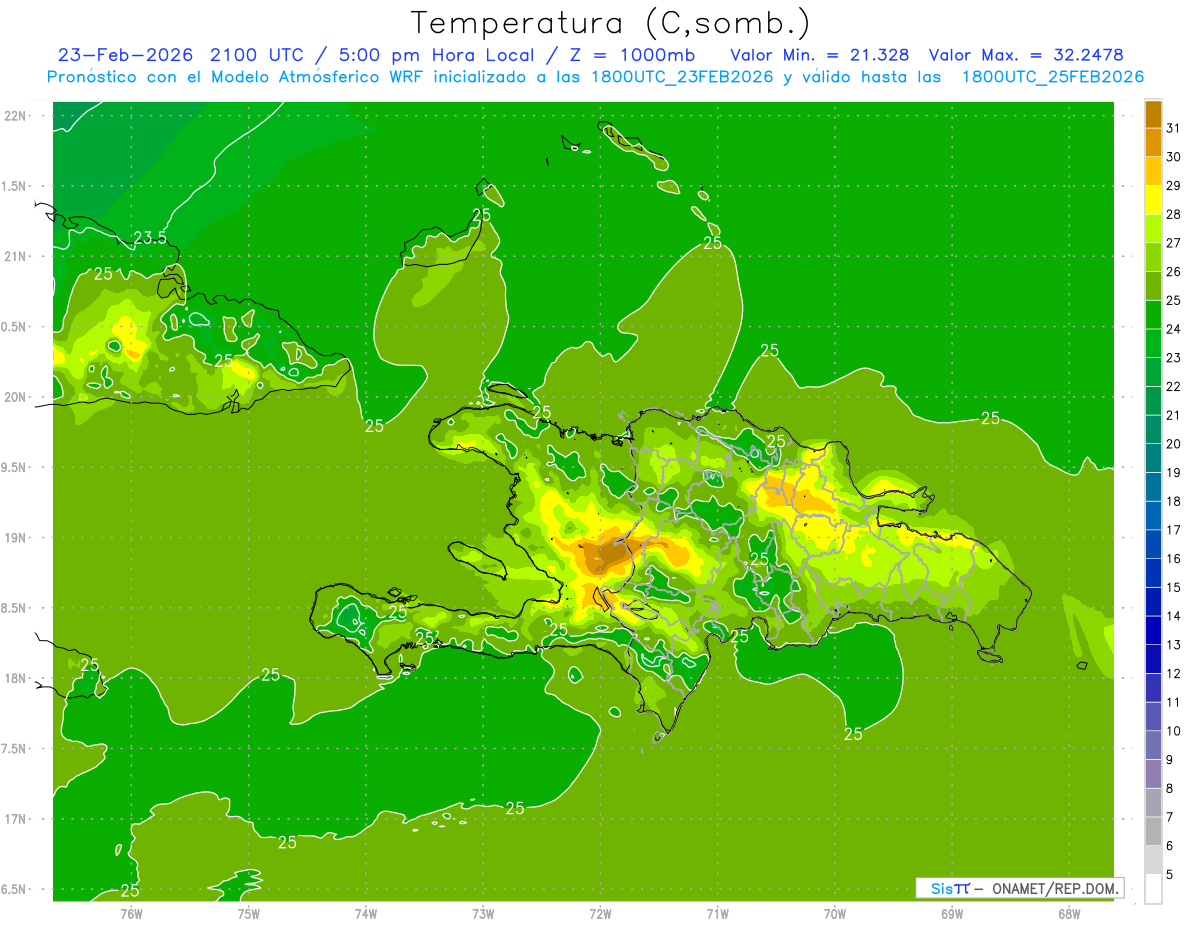Click the 22N latitude axis label
This screenshot has height=927, width=1200.
[16, 116]
